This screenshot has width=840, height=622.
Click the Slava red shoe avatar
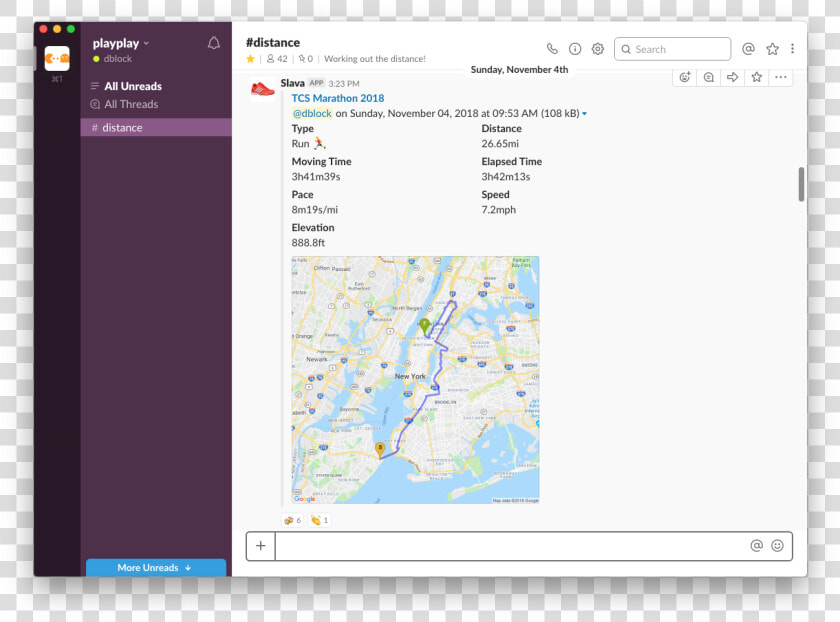pos(262,89)
